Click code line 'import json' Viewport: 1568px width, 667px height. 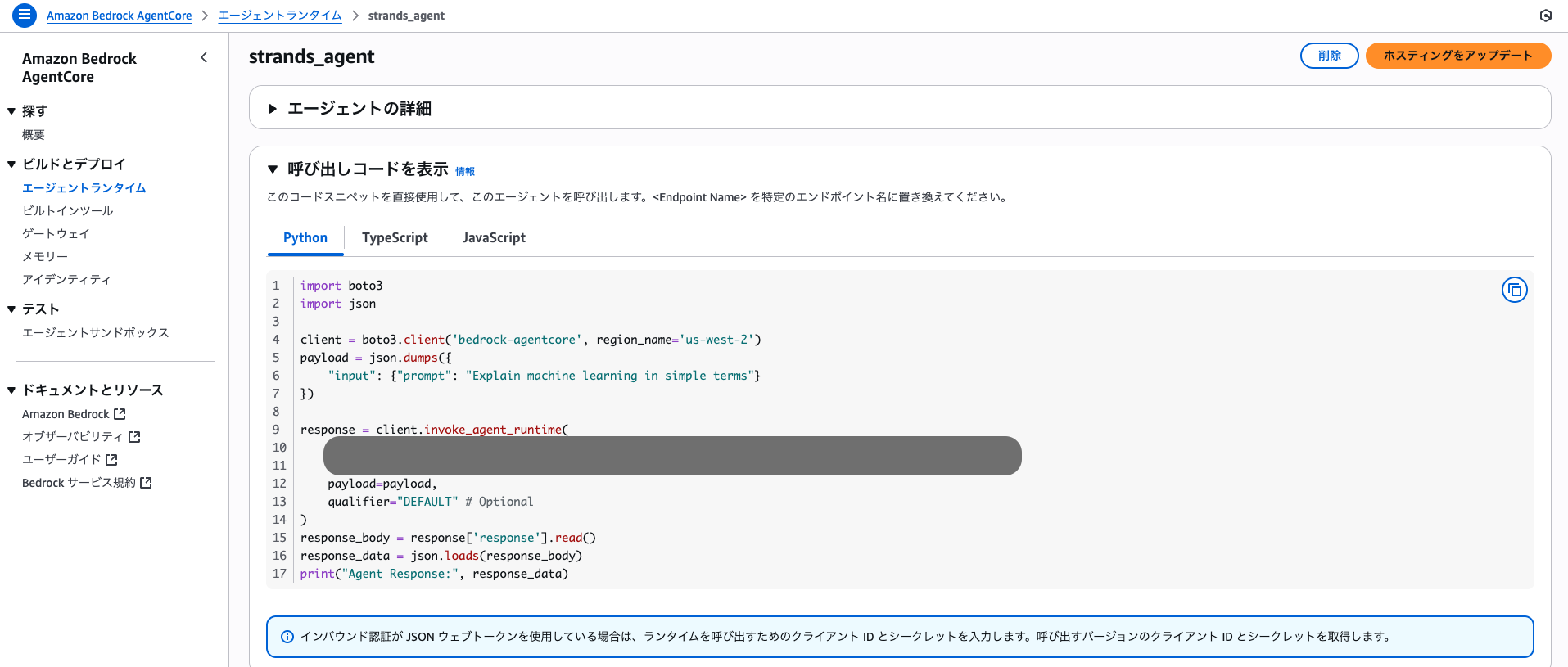pos(338,304)
